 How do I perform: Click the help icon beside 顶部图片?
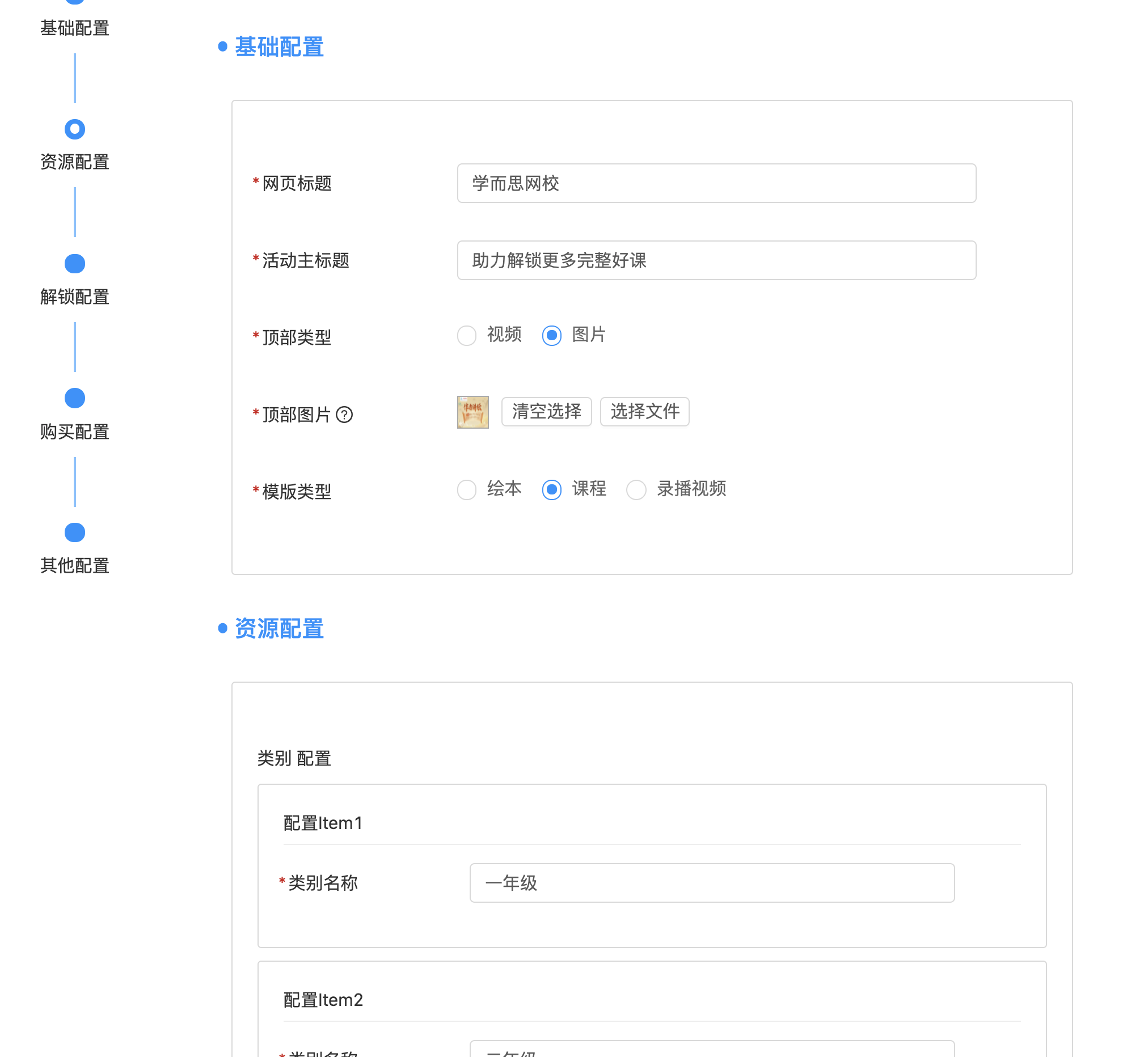(x=344, y=414)
